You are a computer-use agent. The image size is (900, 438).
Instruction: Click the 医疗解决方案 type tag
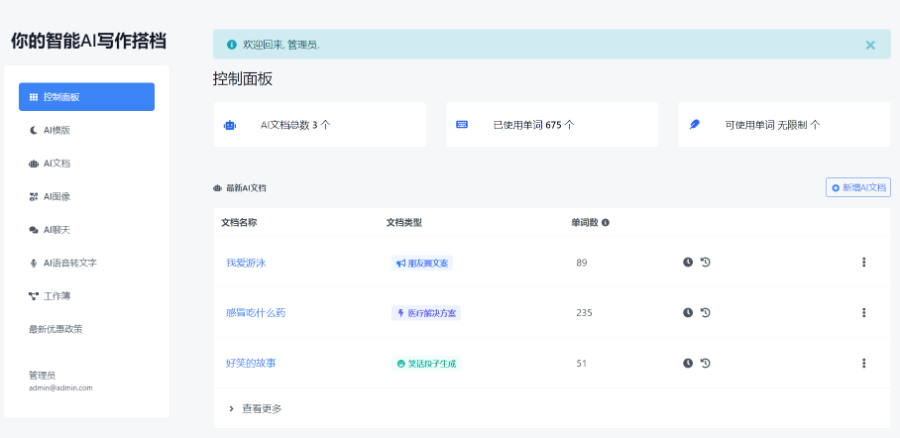coord(426,313)
